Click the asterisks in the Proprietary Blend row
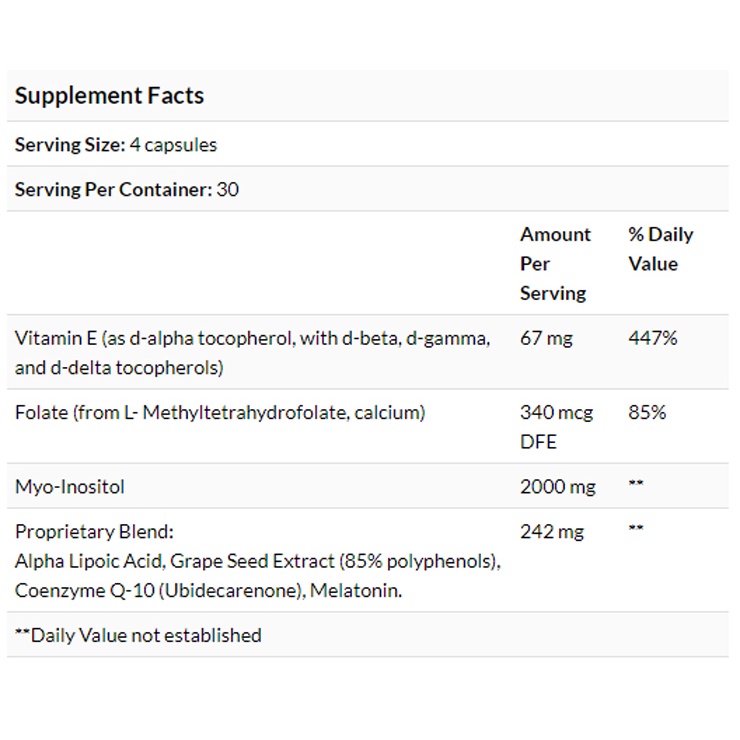This screenshot has height=740, width=740. tap(636, 530)
